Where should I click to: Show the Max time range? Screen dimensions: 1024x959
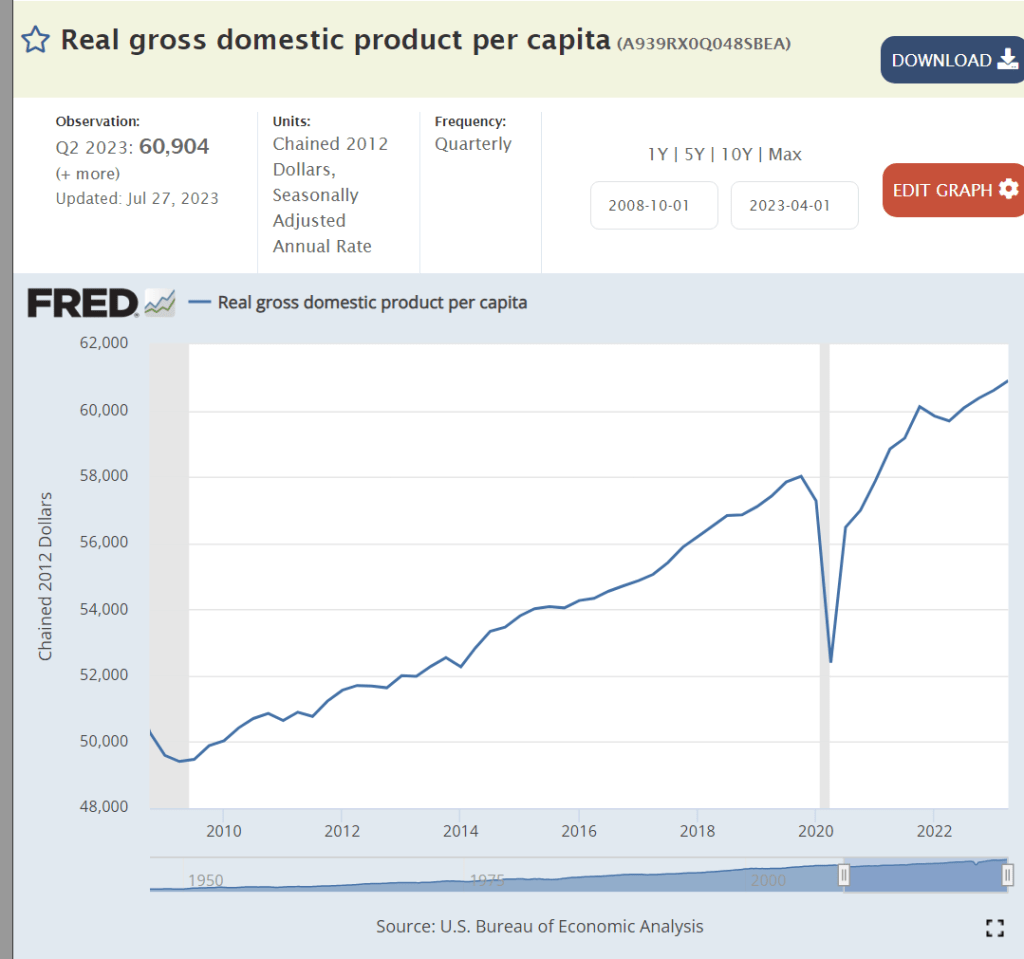(x=785, y=154)
